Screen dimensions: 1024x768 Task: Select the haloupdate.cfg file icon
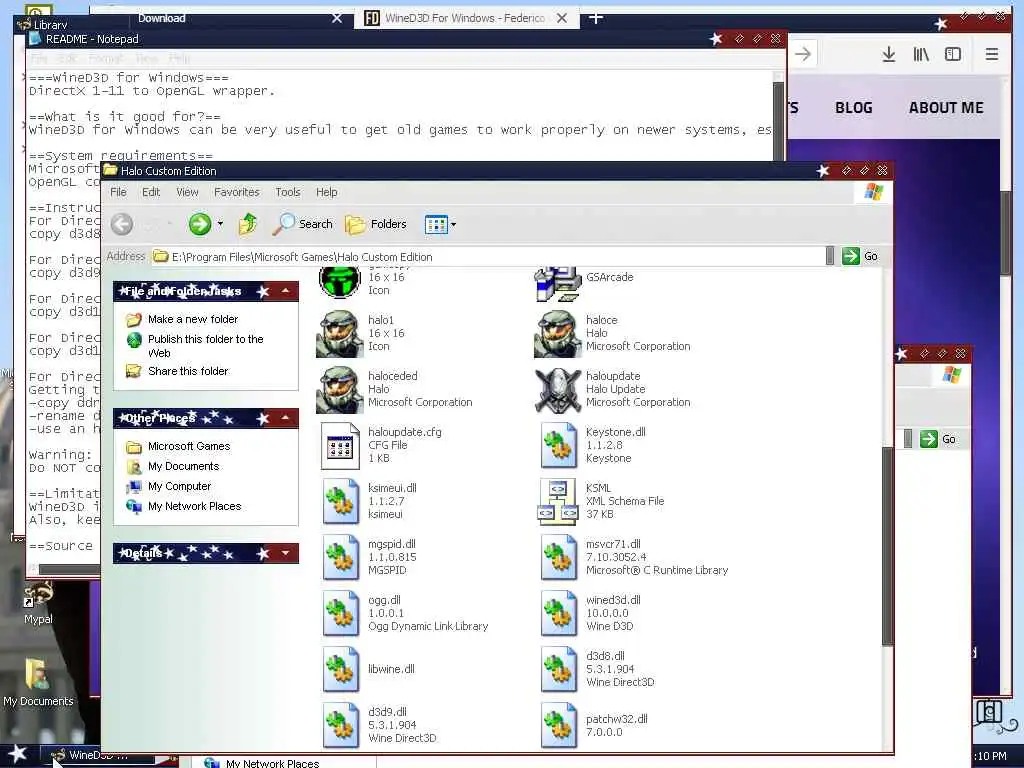tap(340, 446)
